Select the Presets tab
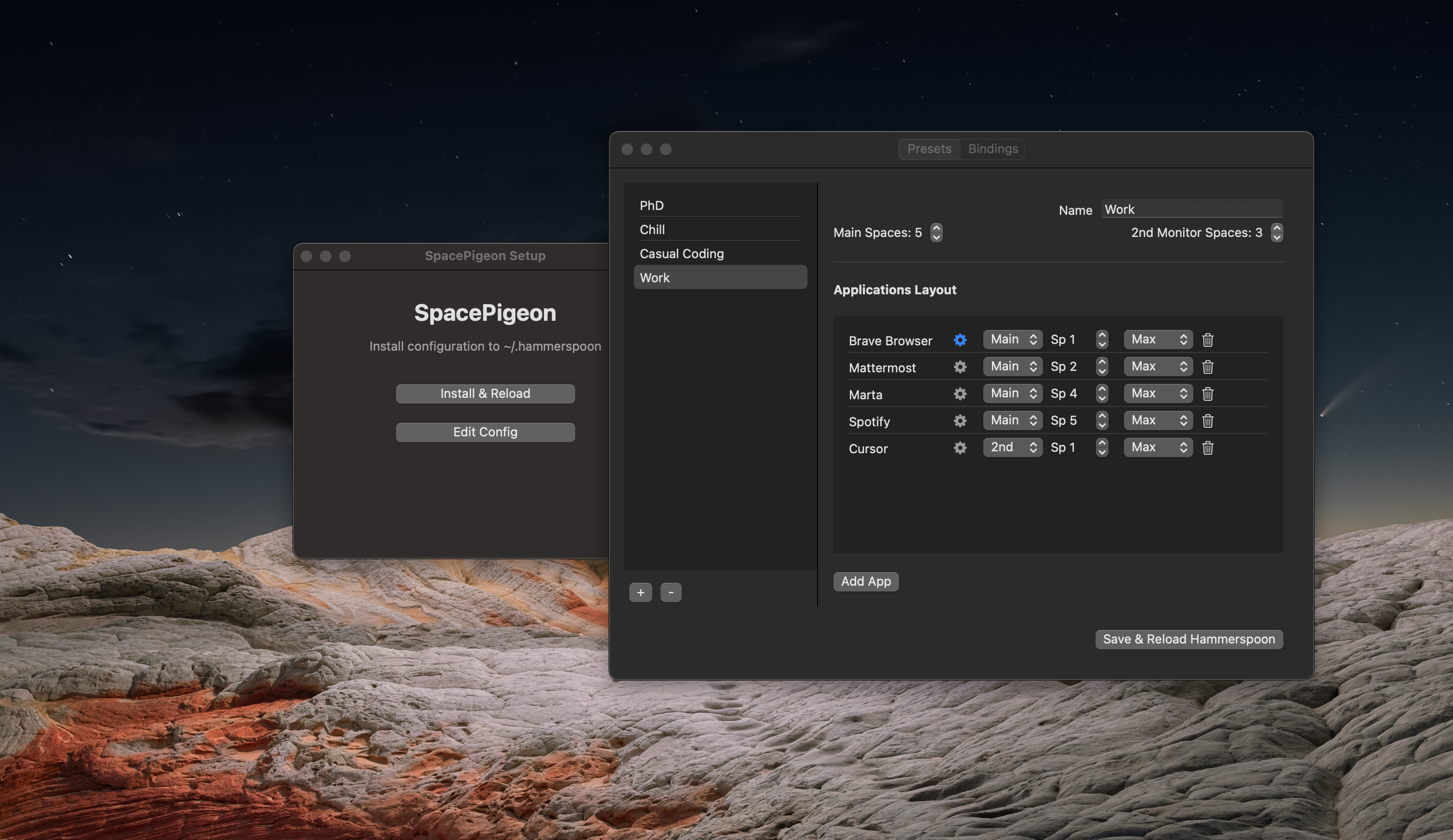 (929, 149)
